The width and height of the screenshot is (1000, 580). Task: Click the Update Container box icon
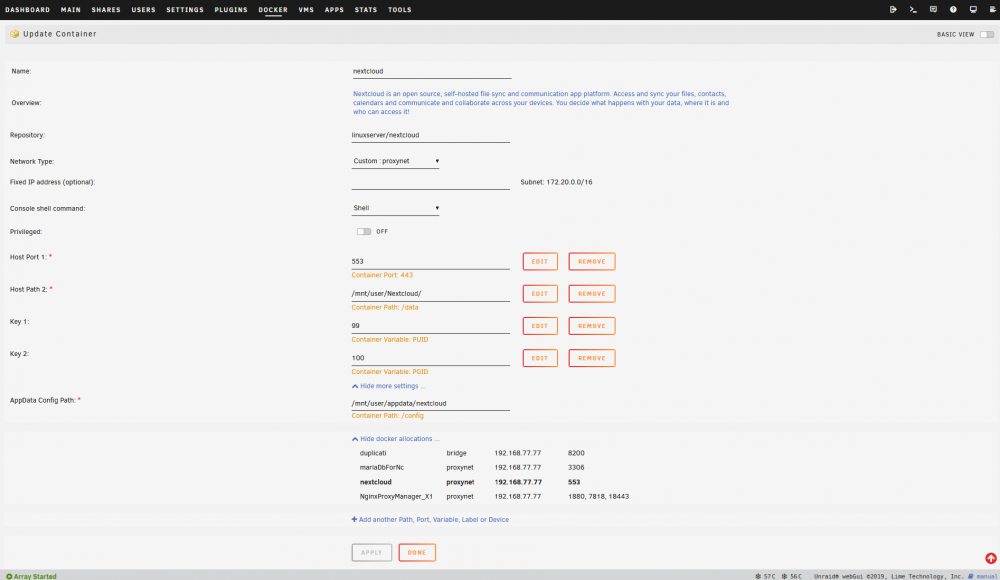[14, 34]
